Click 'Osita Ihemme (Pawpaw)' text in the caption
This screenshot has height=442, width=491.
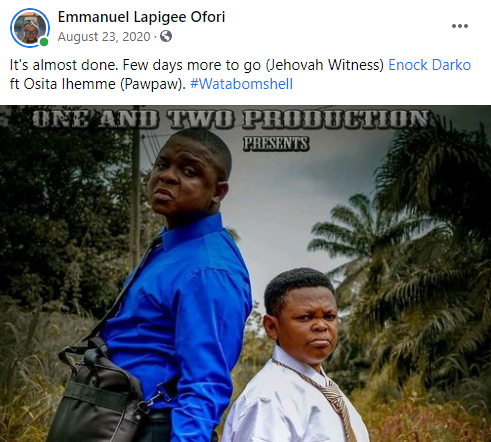(x=104, y=84)
